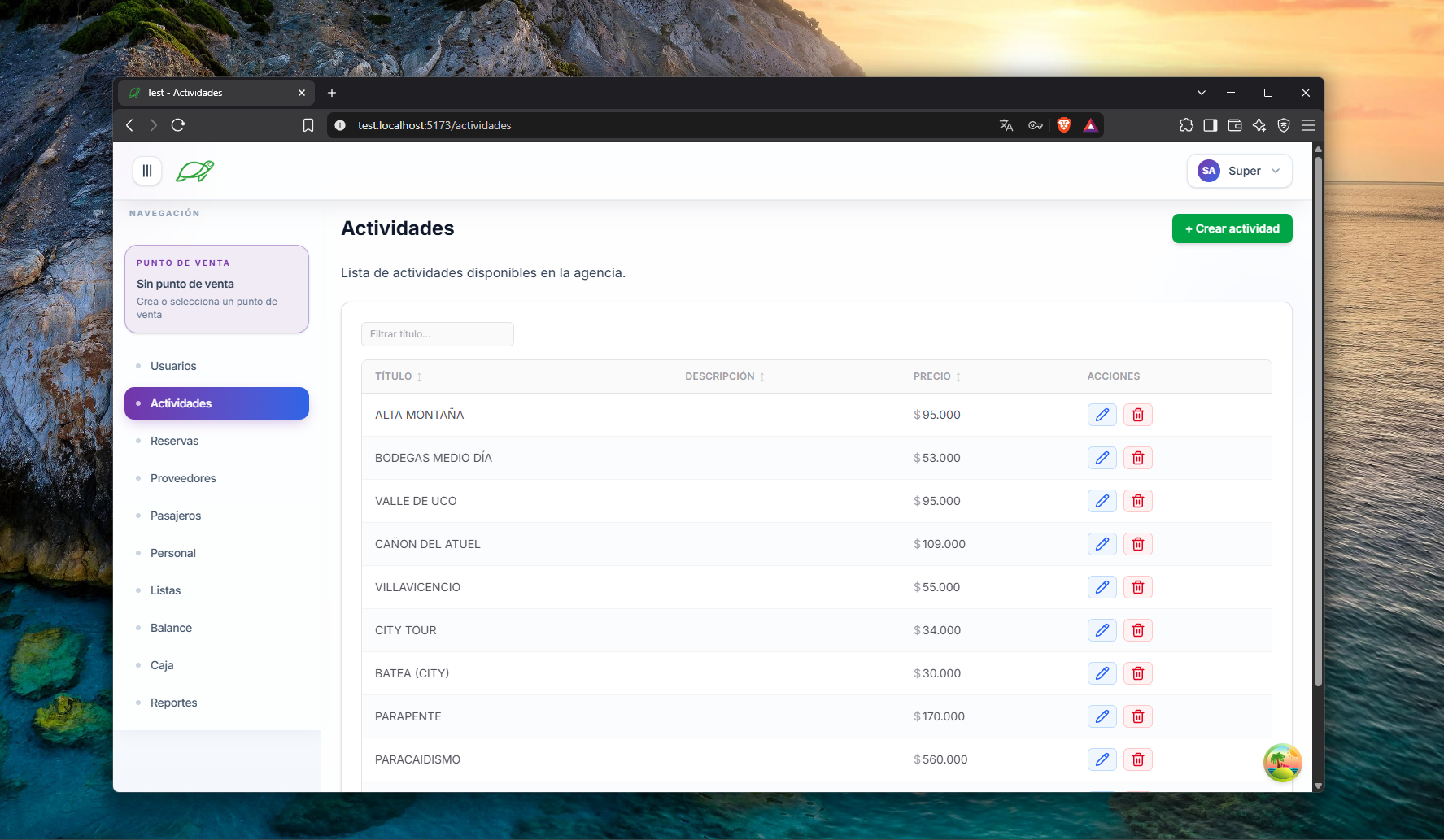The width and height of the screenshot is (1444, 840).
Task: Open Reservas in the sidebar
Action: point(216,441)
